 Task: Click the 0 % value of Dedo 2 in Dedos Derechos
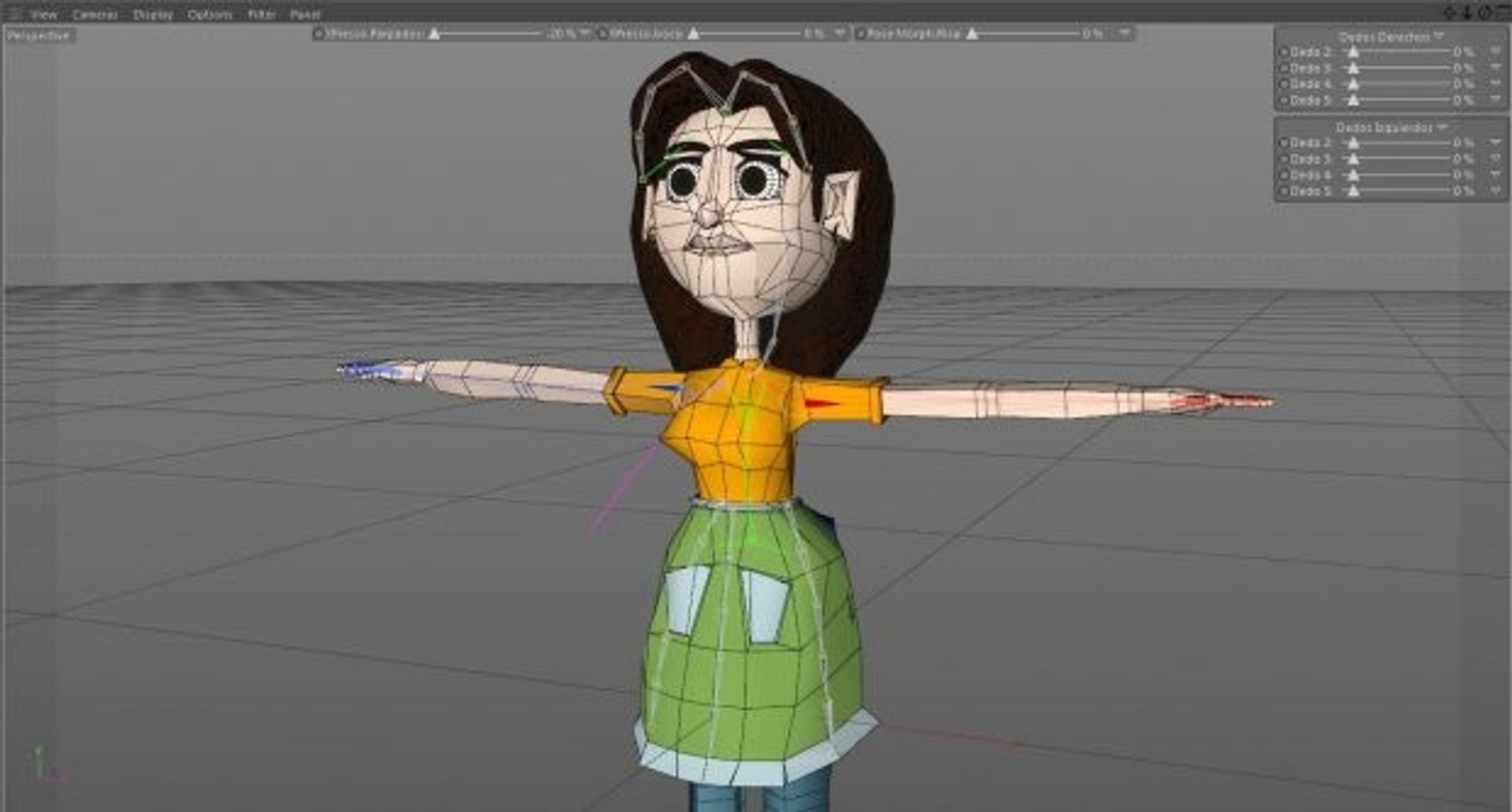[x=1464, y=52]
